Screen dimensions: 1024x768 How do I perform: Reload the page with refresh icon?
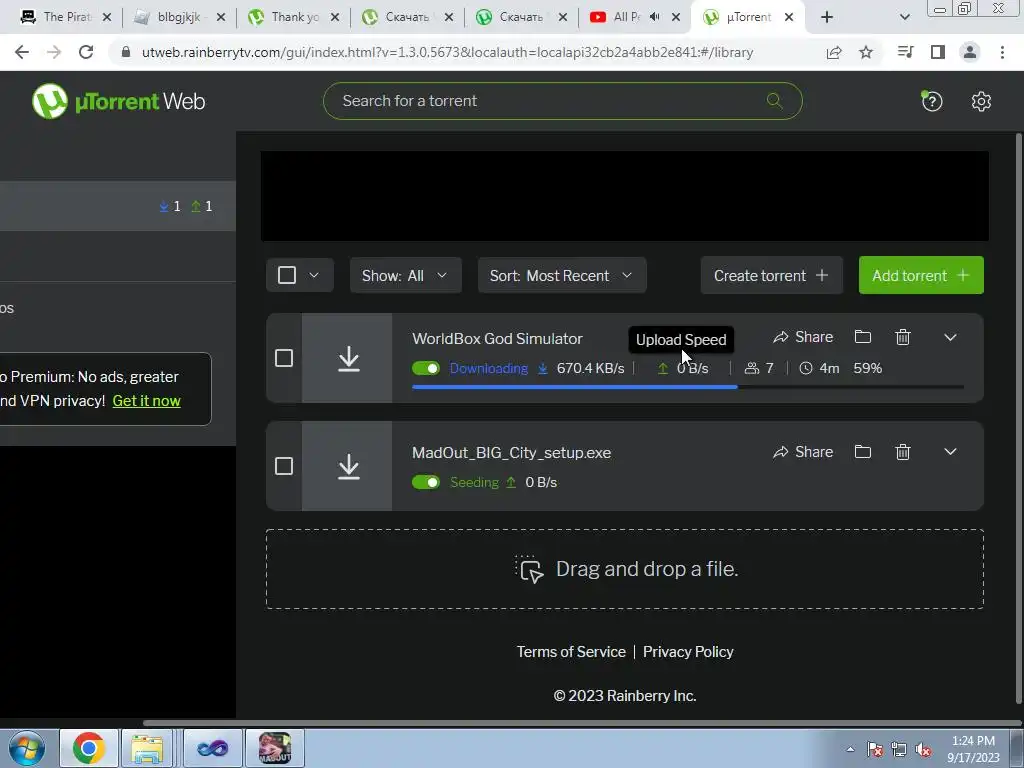tap(86, 52)
